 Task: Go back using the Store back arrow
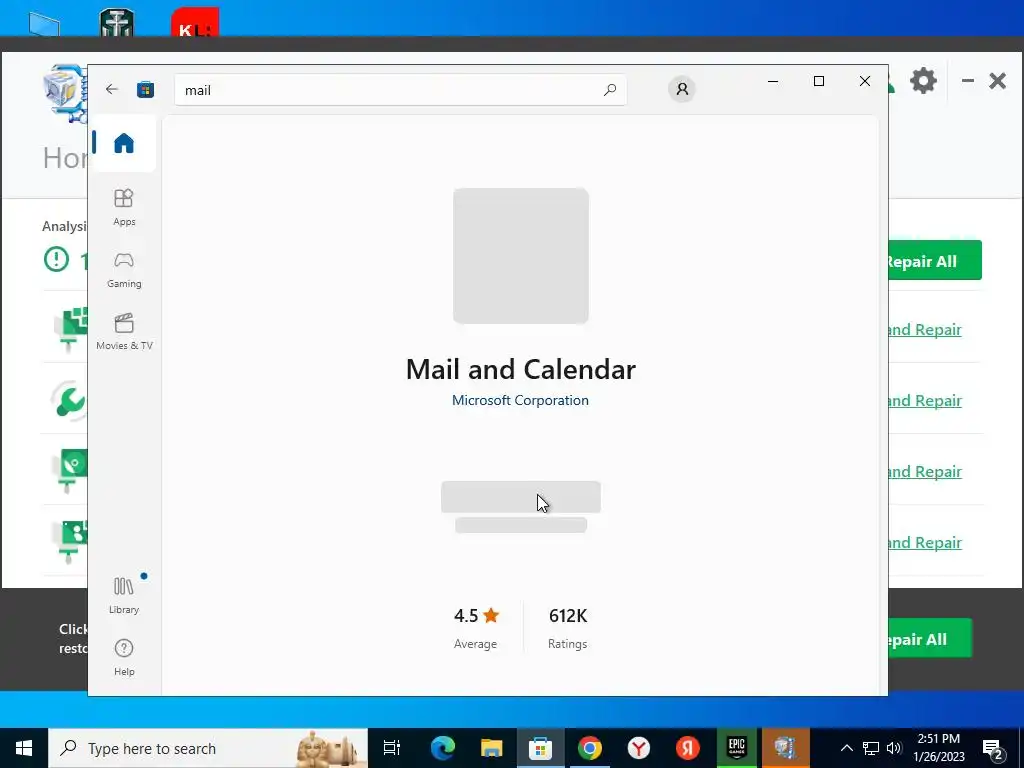(112, 89)
